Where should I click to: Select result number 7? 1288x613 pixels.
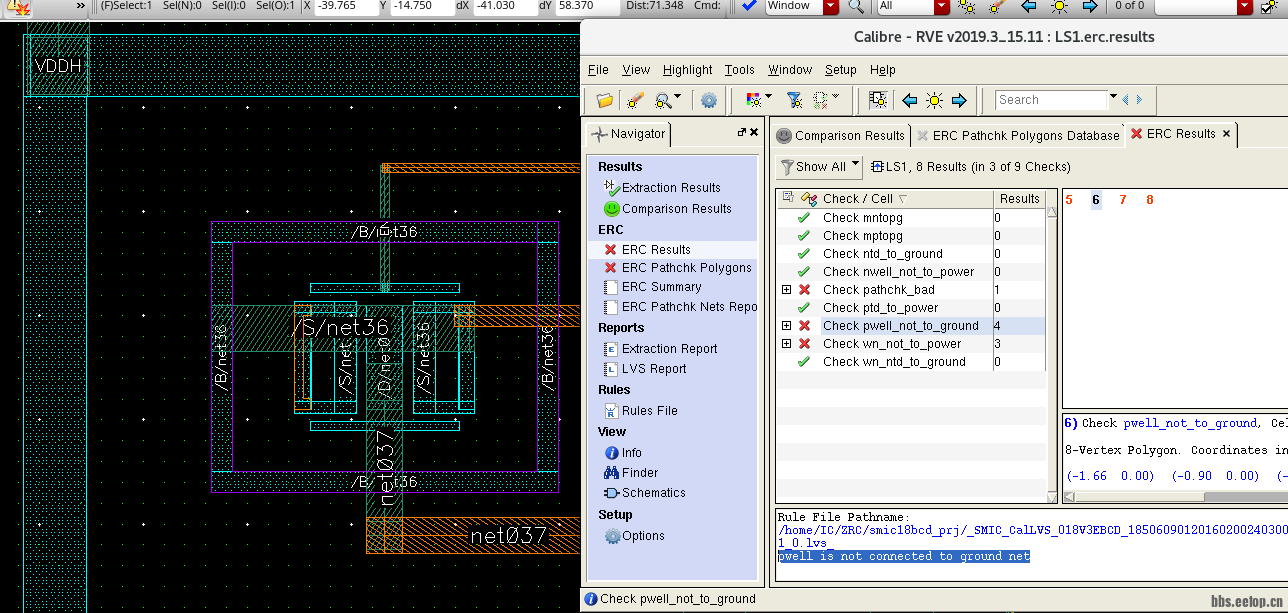point(1123,200)
